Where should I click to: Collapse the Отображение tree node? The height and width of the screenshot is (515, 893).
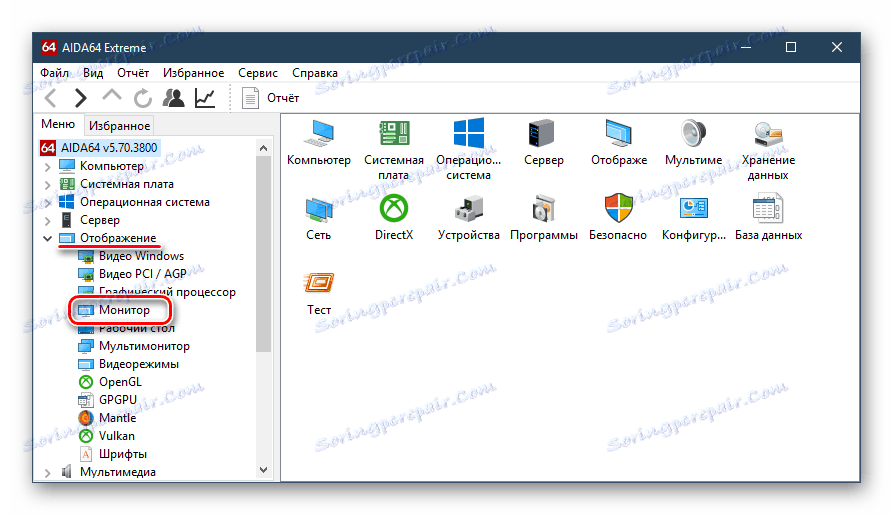click(x=47, y=238)
